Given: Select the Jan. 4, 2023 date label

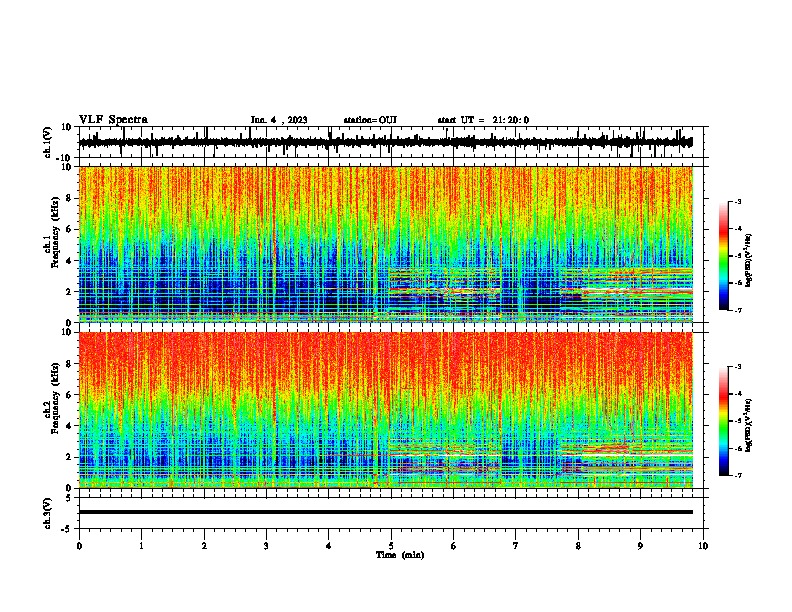Looking at the screenshot, I should (279, 120).
